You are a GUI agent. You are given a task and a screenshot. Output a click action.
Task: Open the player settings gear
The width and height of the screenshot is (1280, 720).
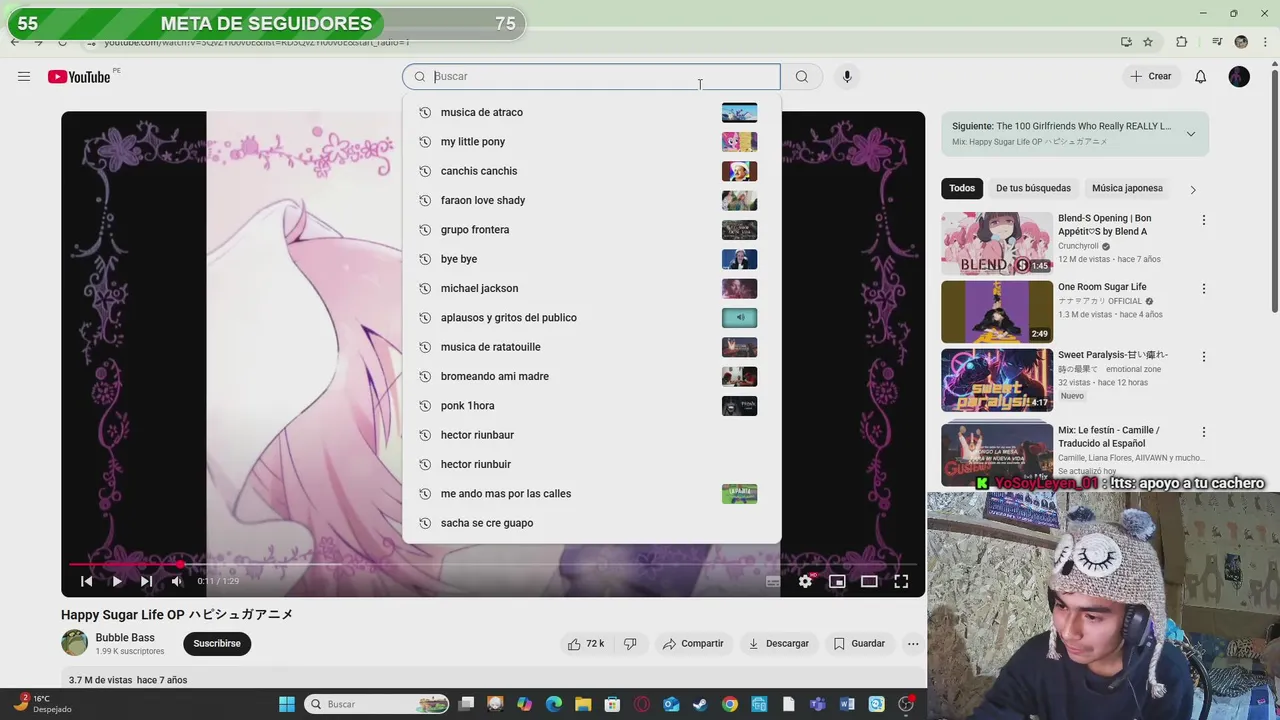[805, 581]
